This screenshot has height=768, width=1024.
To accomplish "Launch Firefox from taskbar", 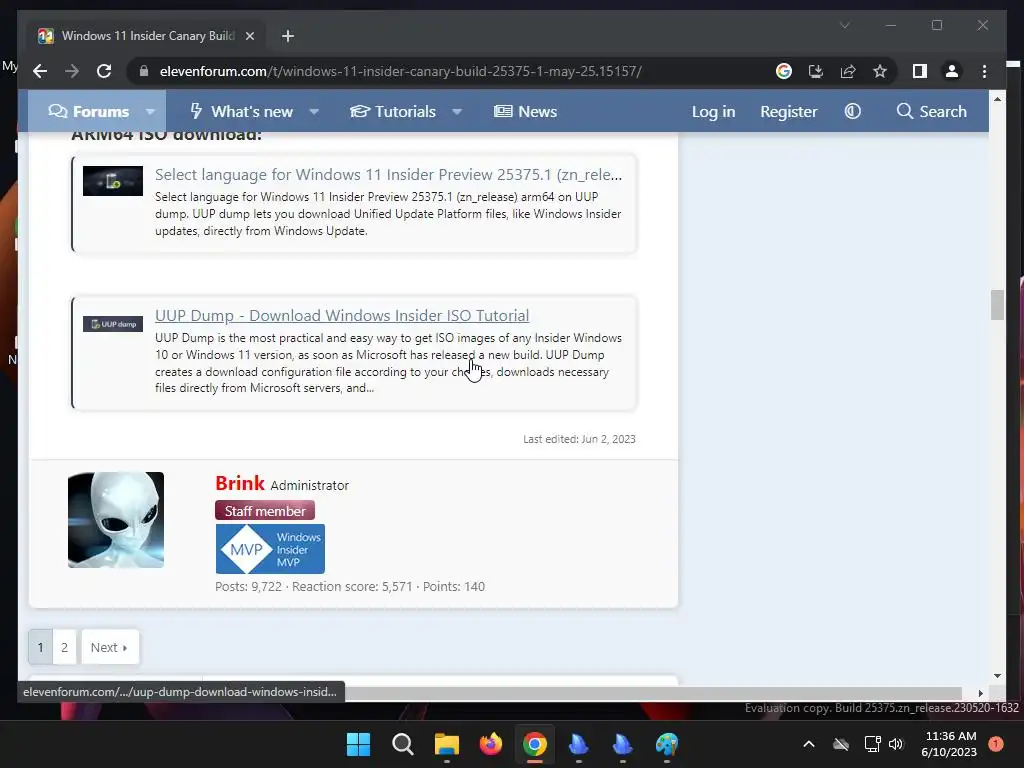I will (x=490, y=744).
